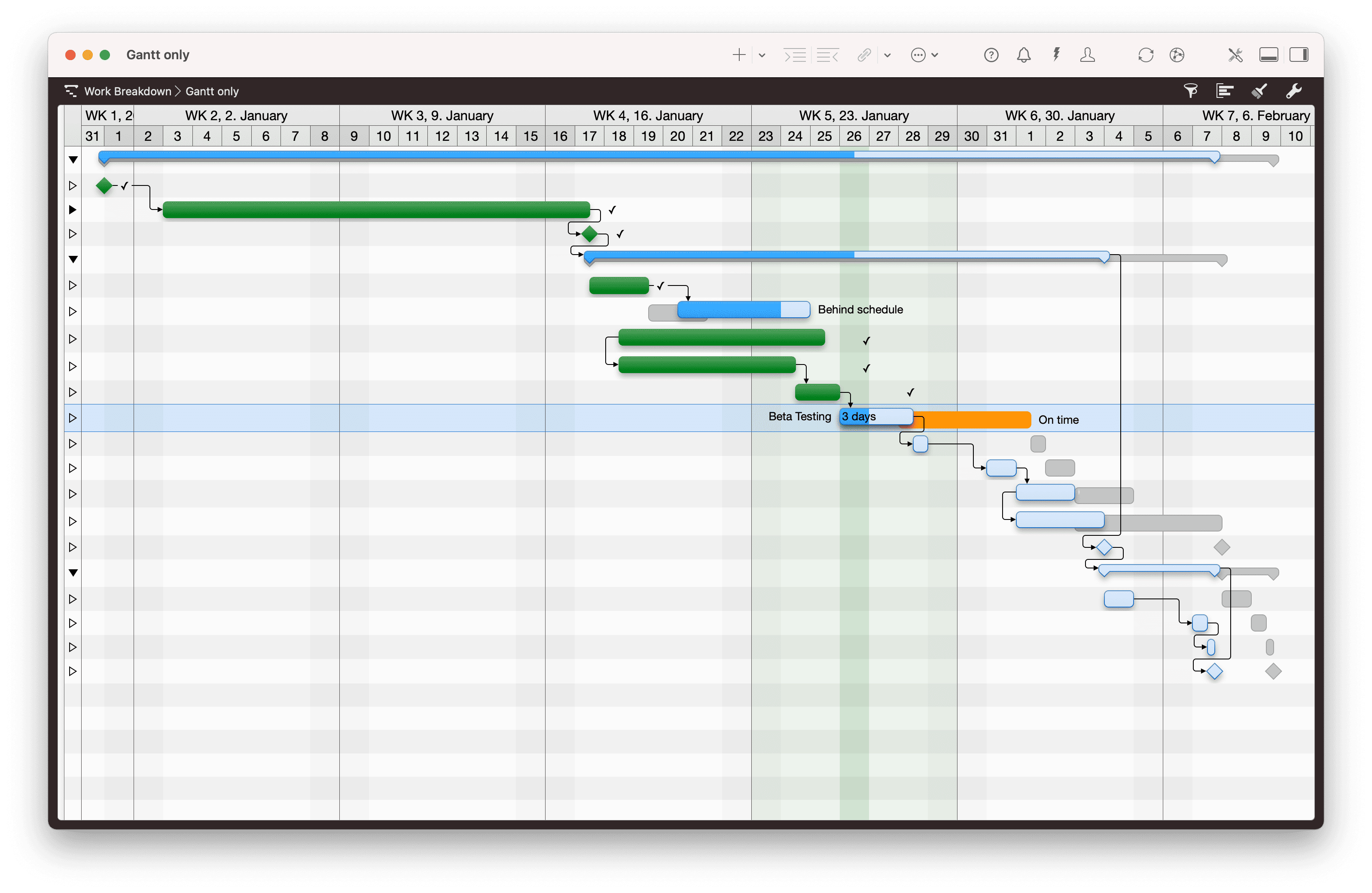Open the Help question mark icon
The width and height of the screenshot is (1372, 893).
tap(991, 55)
